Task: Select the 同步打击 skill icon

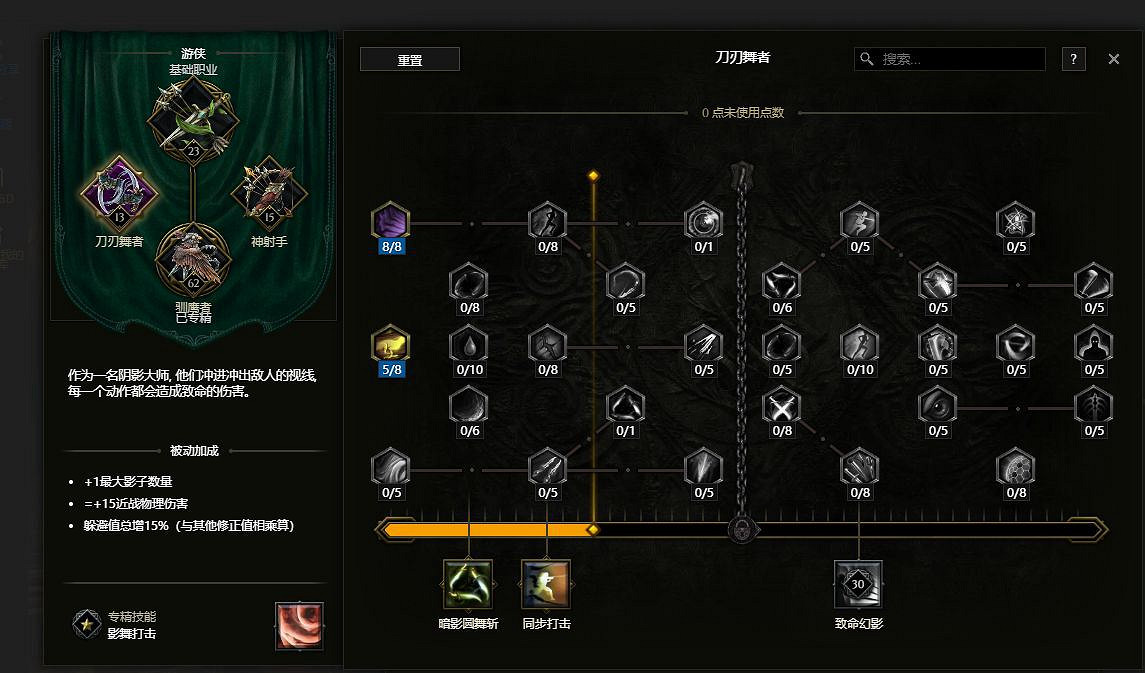Action: [x=546, y=584]
